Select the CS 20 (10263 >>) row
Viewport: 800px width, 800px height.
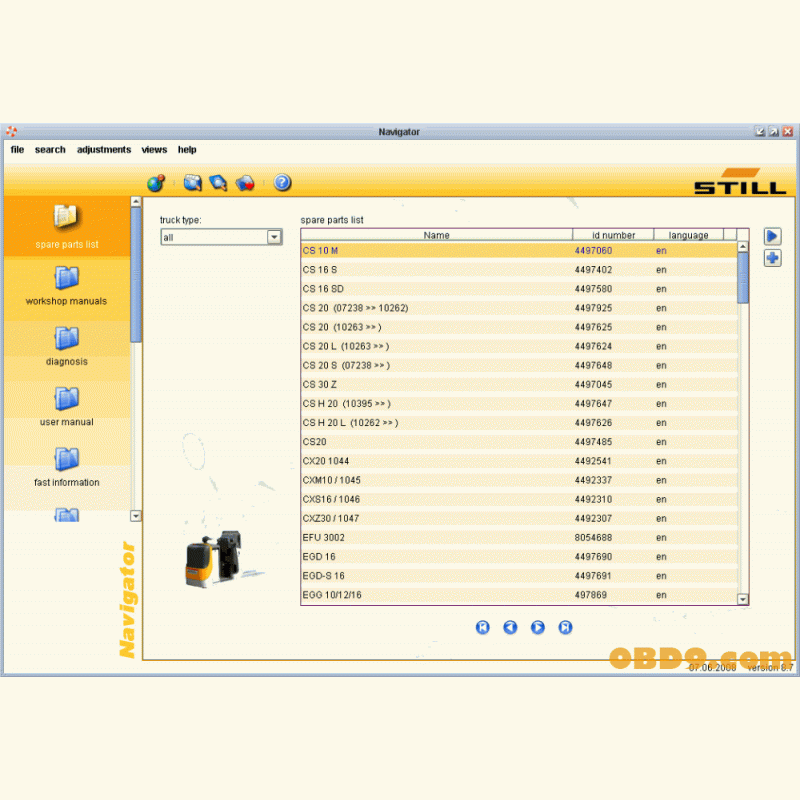519,327
